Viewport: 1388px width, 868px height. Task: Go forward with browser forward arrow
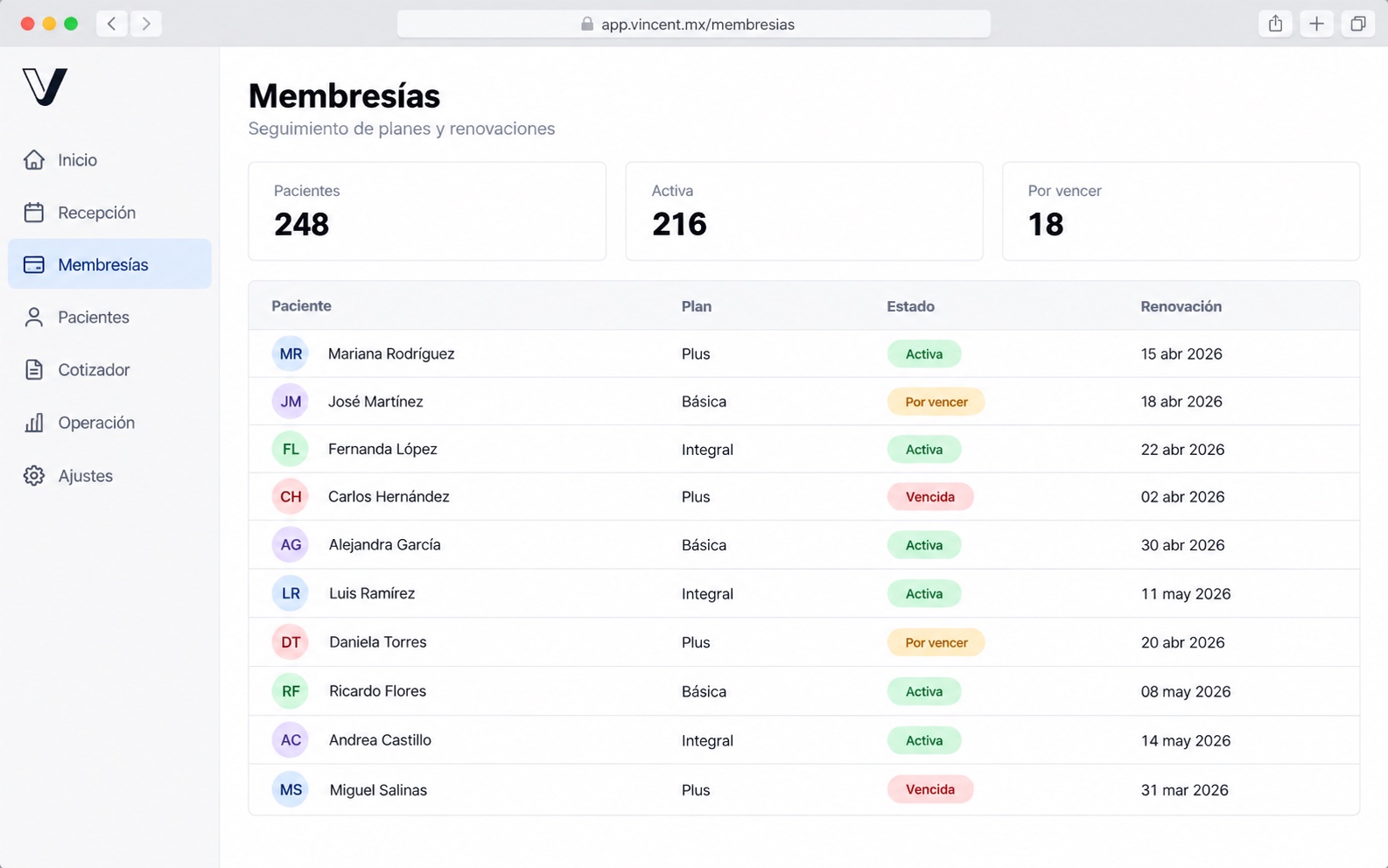click(146, 24)
